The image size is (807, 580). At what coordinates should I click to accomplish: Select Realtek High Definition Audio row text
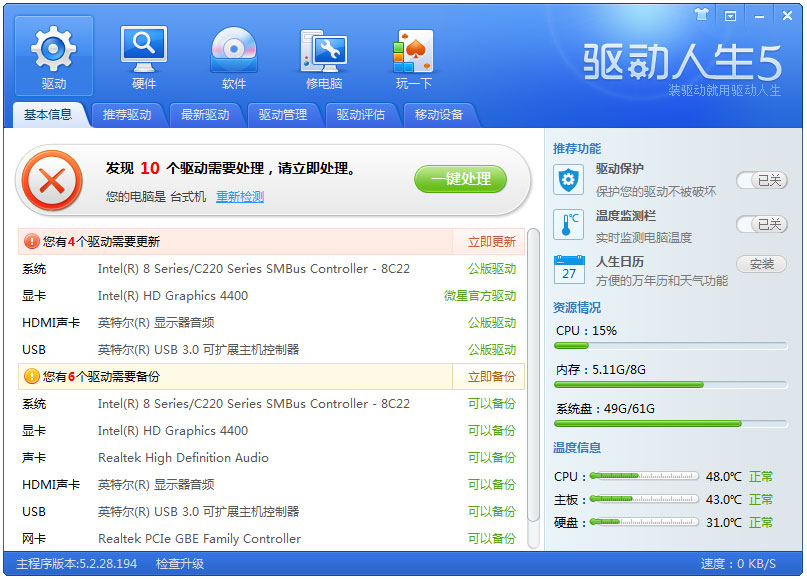[x=183, y=458]
